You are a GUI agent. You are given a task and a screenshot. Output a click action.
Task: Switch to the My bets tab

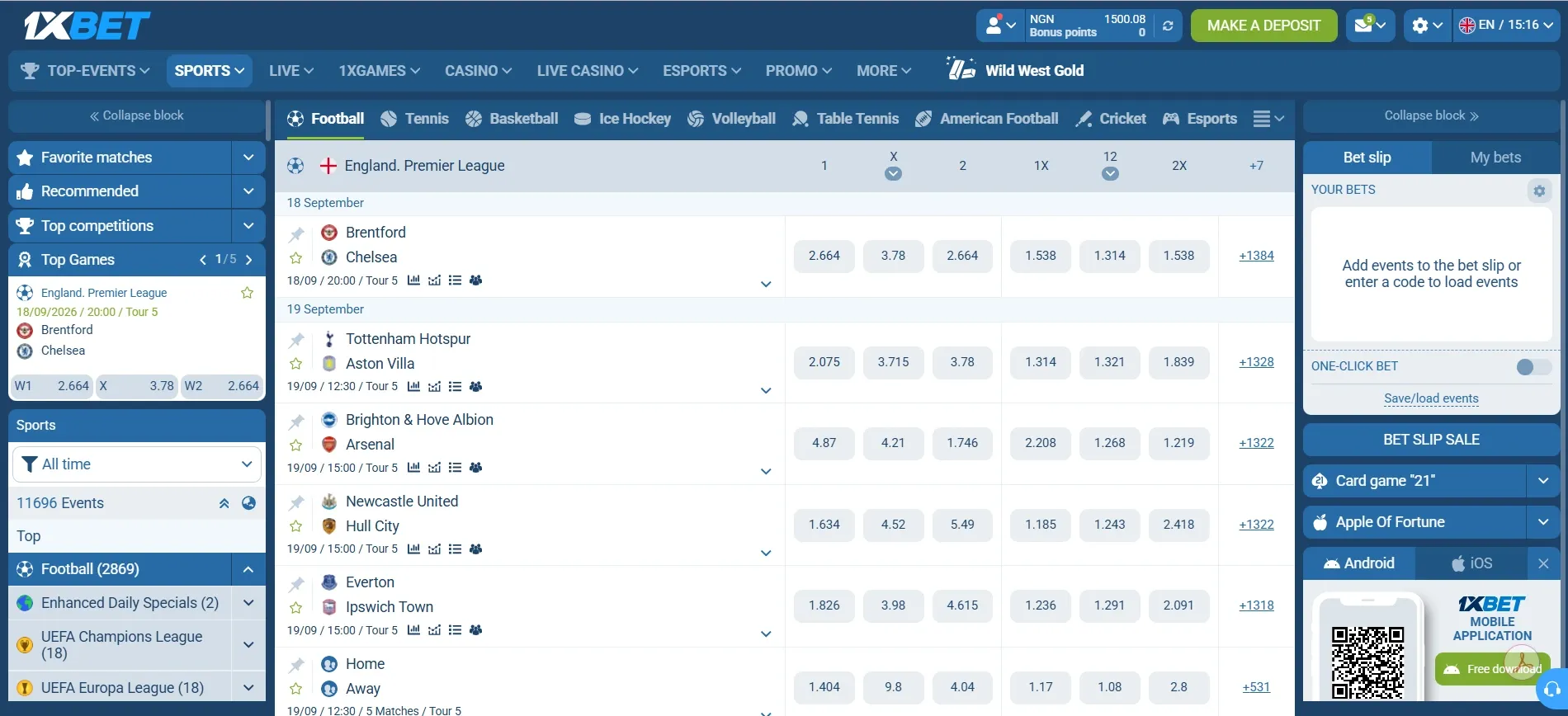1495,158
